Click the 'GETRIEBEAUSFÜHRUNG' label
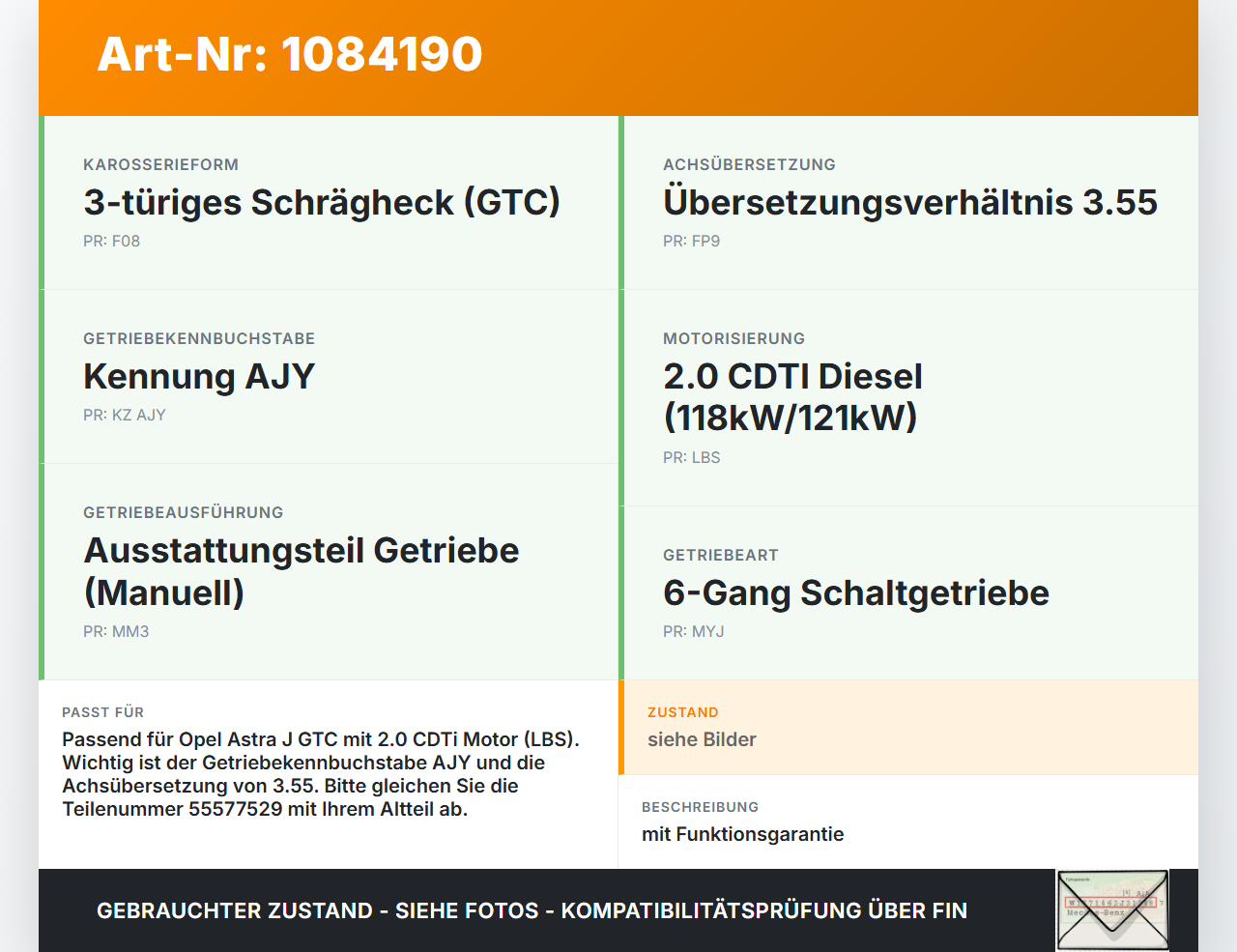The image size is (1237, 952). [x=184, y=512]
